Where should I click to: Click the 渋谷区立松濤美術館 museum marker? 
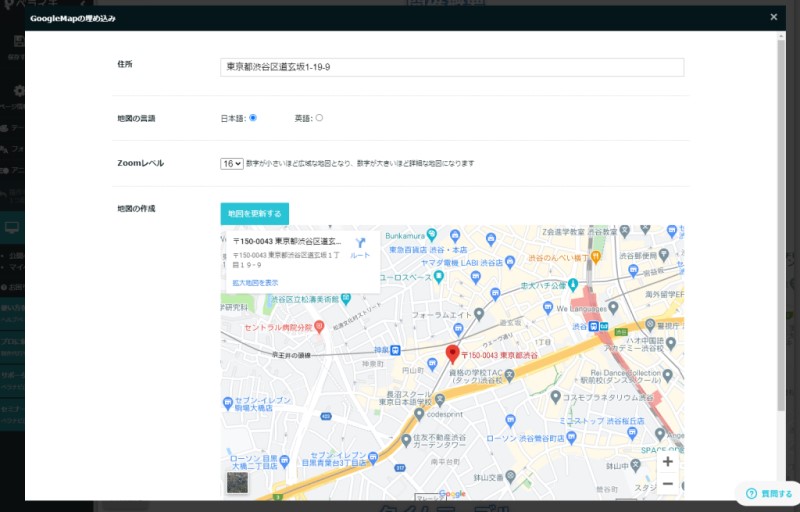346,299
